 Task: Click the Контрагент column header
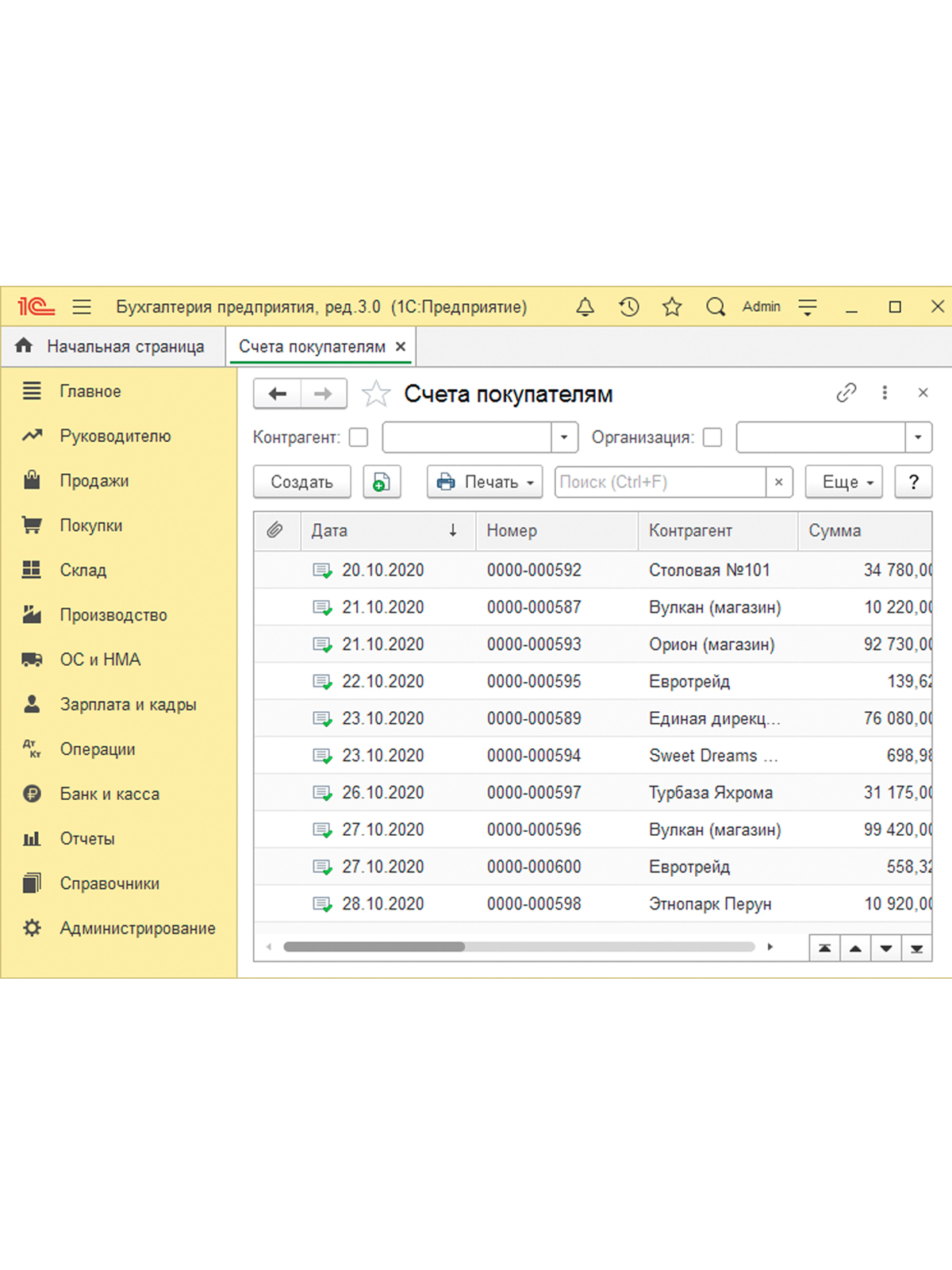coord(718,530)
